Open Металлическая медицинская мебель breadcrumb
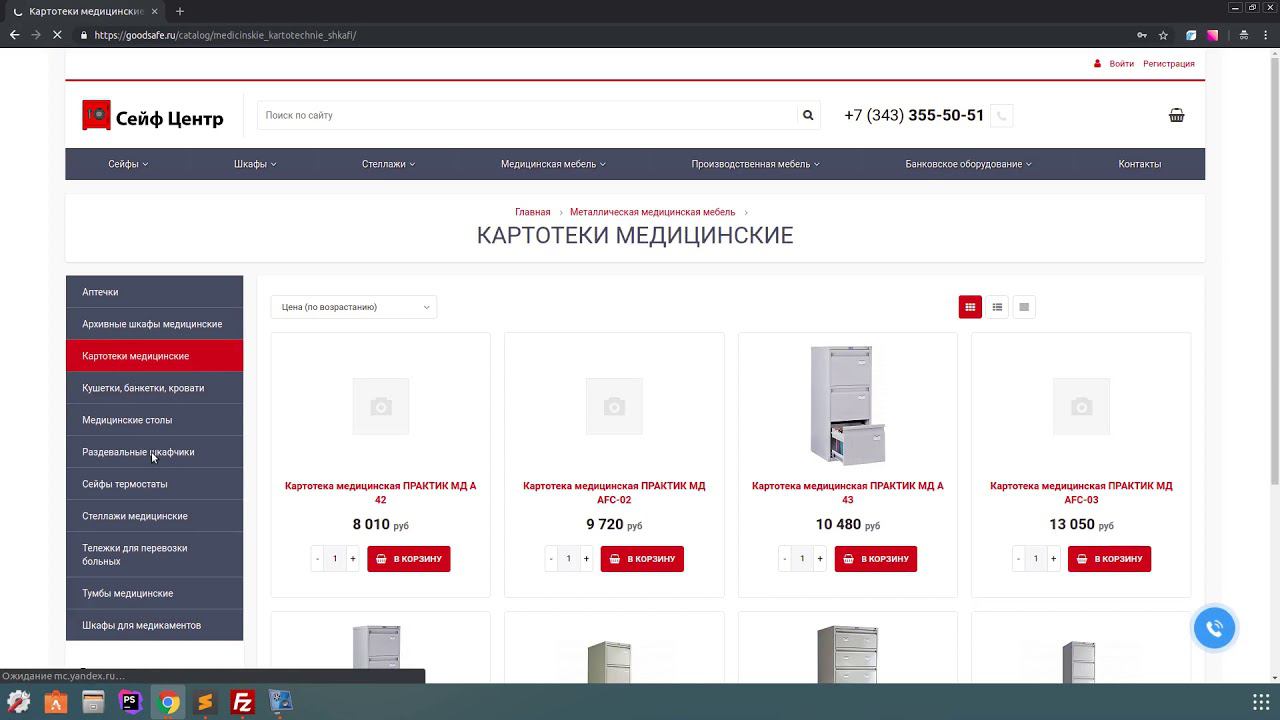Screen dimensions: 1280x720 click(652, 212)
